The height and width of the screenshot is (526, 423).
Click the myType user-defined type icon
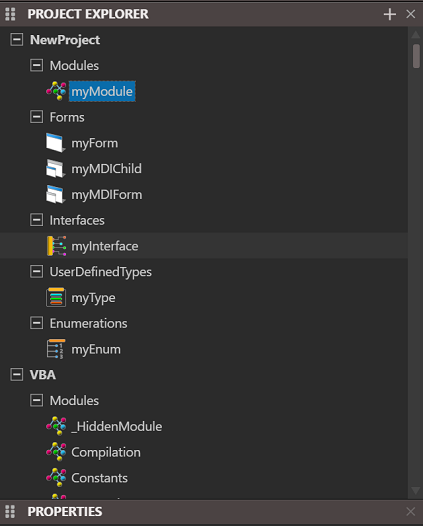pyautogui.click(x=56, y=297)
